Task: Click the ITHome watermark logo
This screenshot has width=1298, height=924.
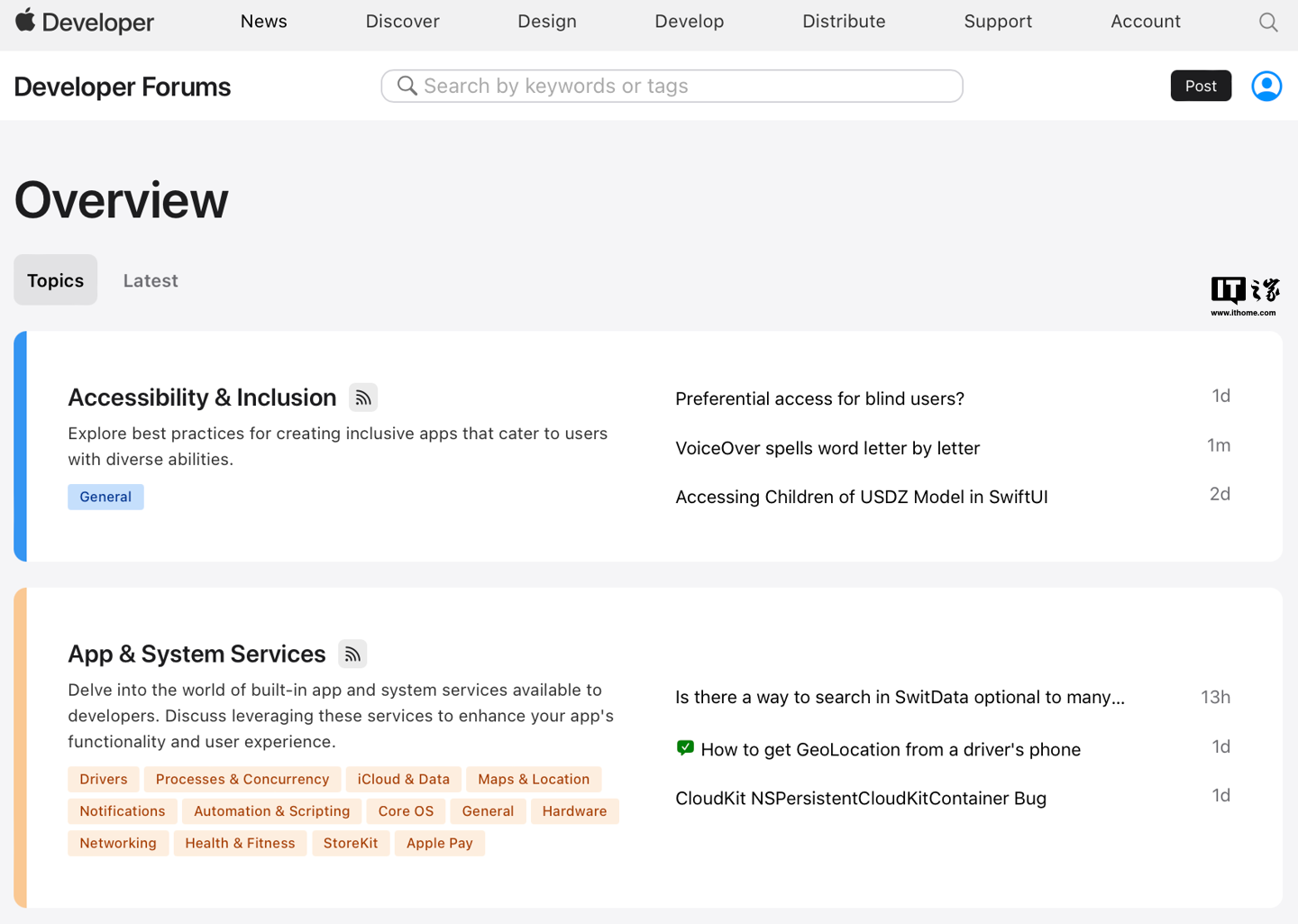Action: (x=1244, y=296)
